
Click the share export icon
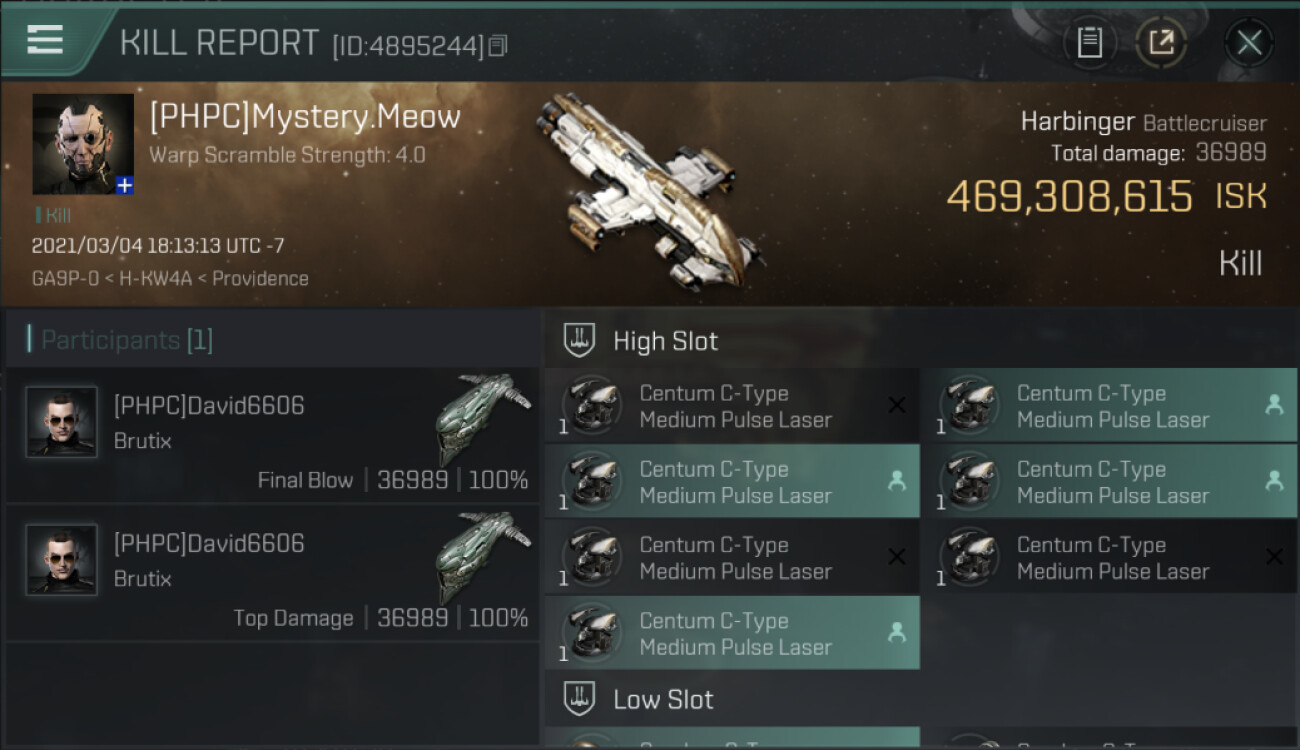1161,42
